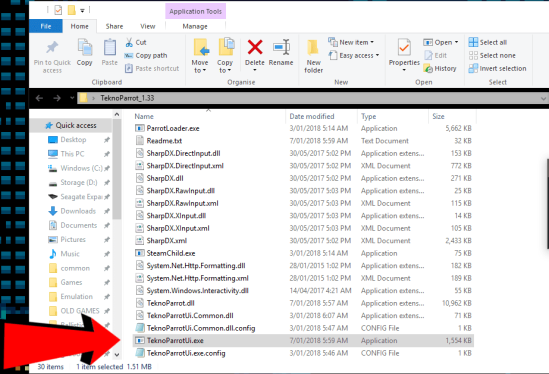This screenshot has height=374, width=549.
Task: Click the New folder icon
Action: pos(313,47)
